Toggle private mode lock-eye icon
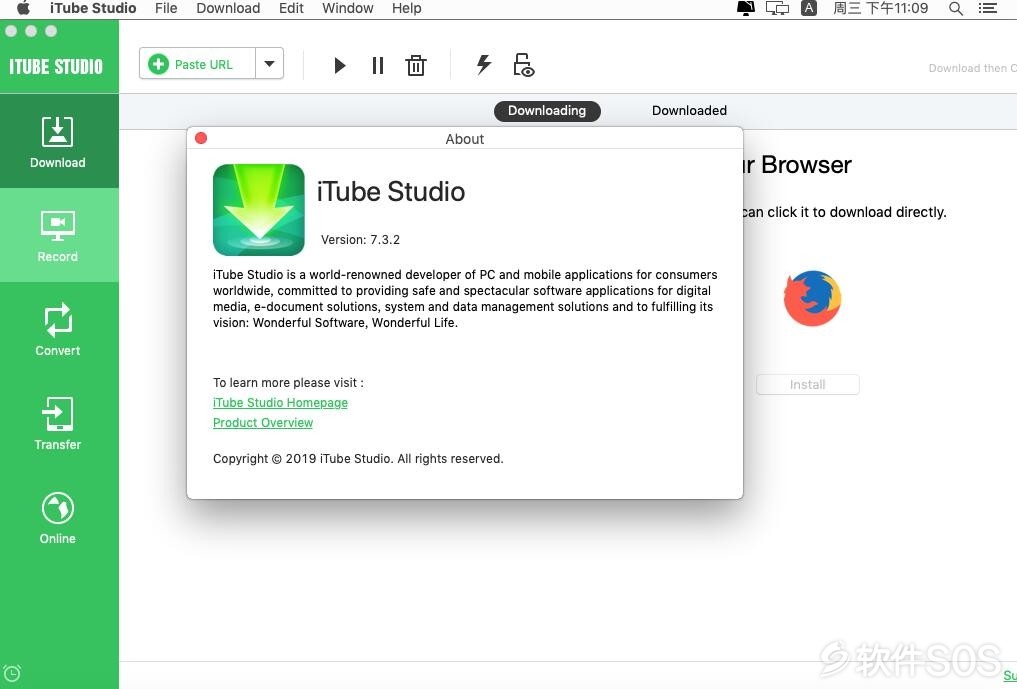1017x689 pixels. pos(523,65)
